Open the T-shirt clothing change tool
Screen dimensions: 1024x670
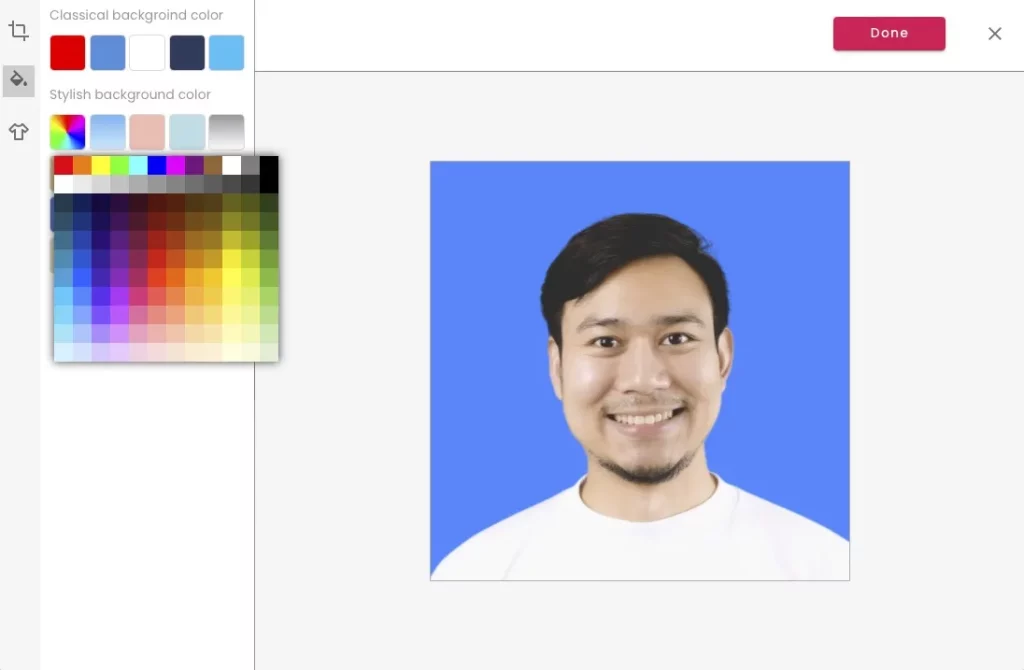click(18, 131)
